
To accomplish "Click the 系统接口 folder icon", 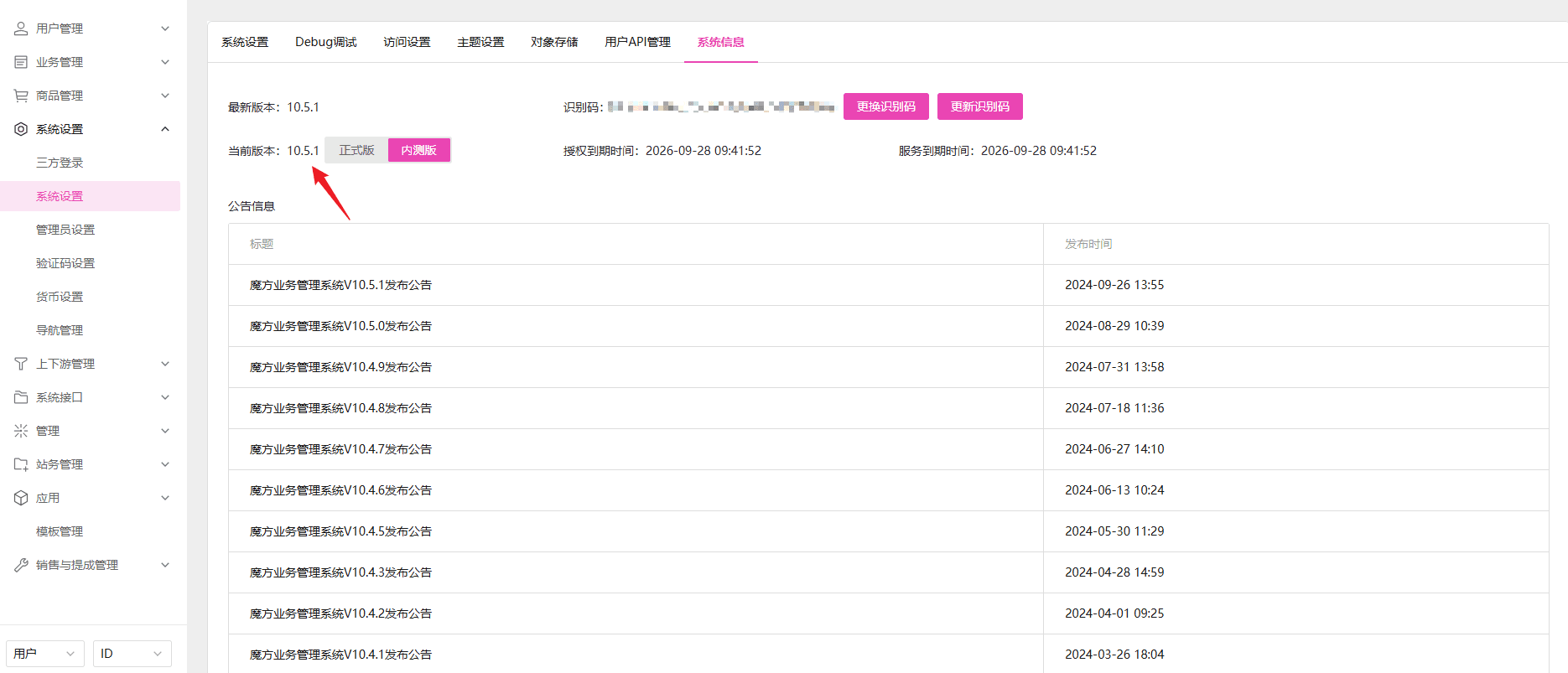I will click(21, 397).
